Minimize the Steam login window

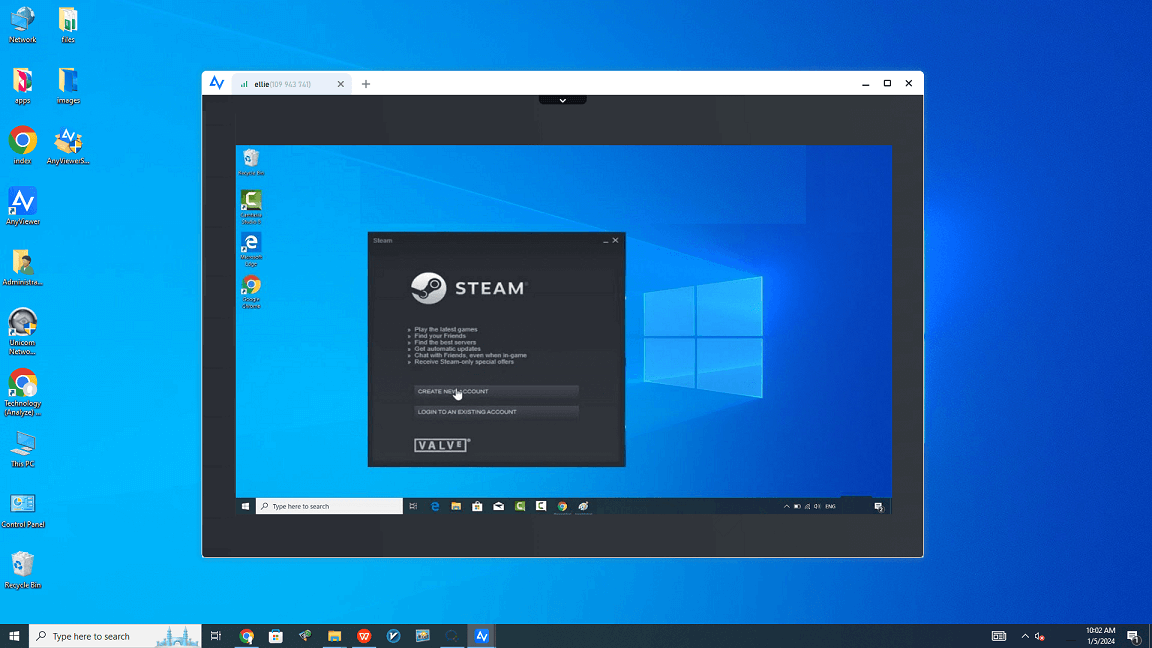605,240
